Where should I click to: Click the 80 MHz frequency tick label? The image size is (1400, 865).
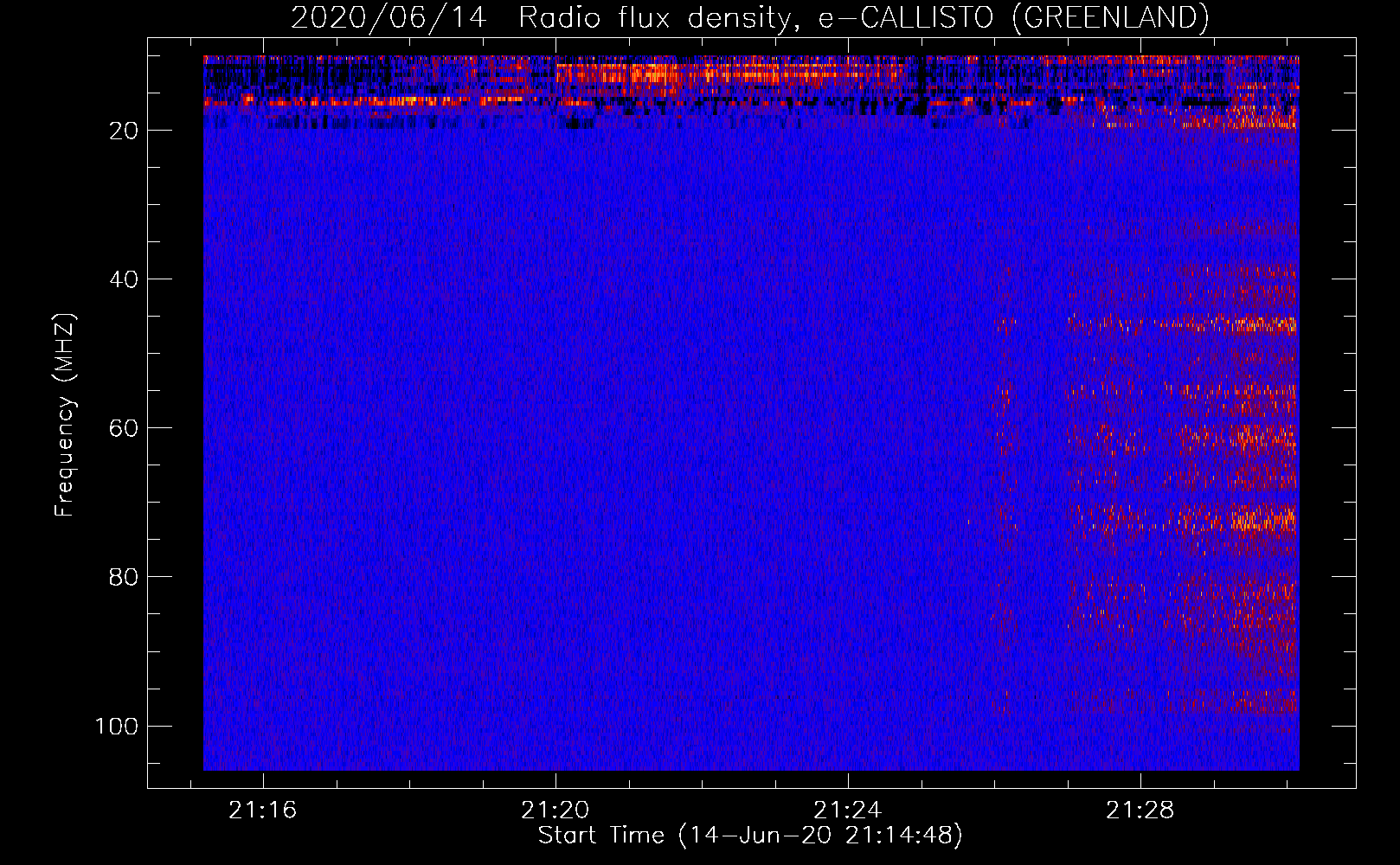coord(124,577)
